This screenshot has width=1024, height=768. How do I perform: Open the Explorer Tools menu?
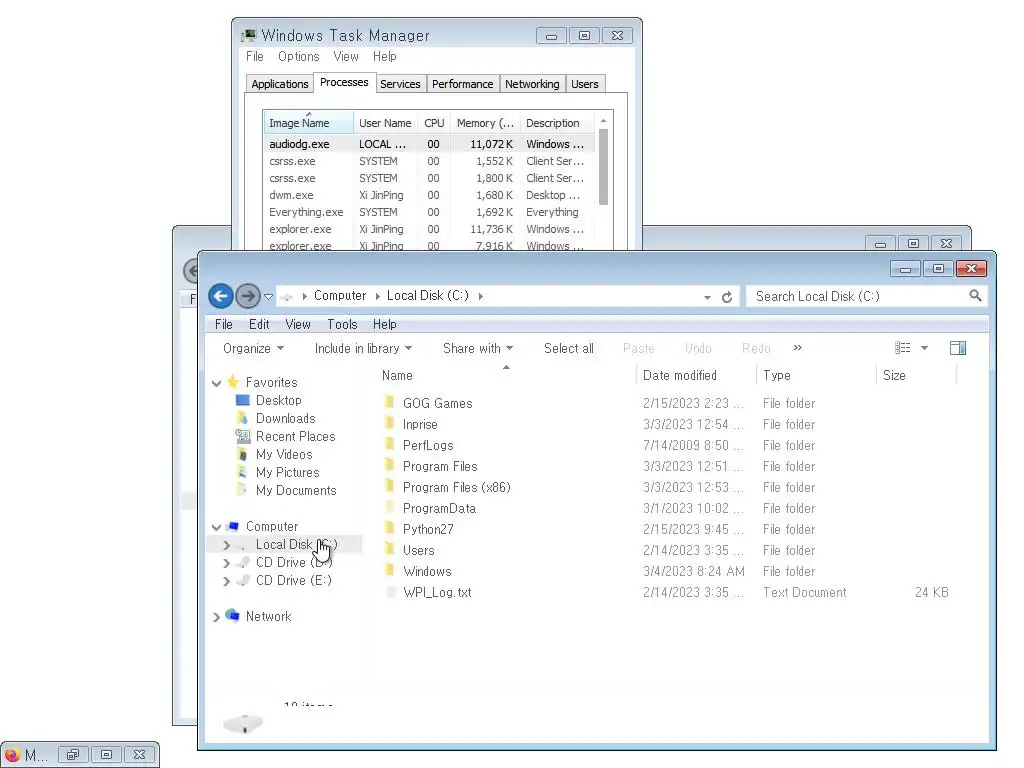pos(342,325)
